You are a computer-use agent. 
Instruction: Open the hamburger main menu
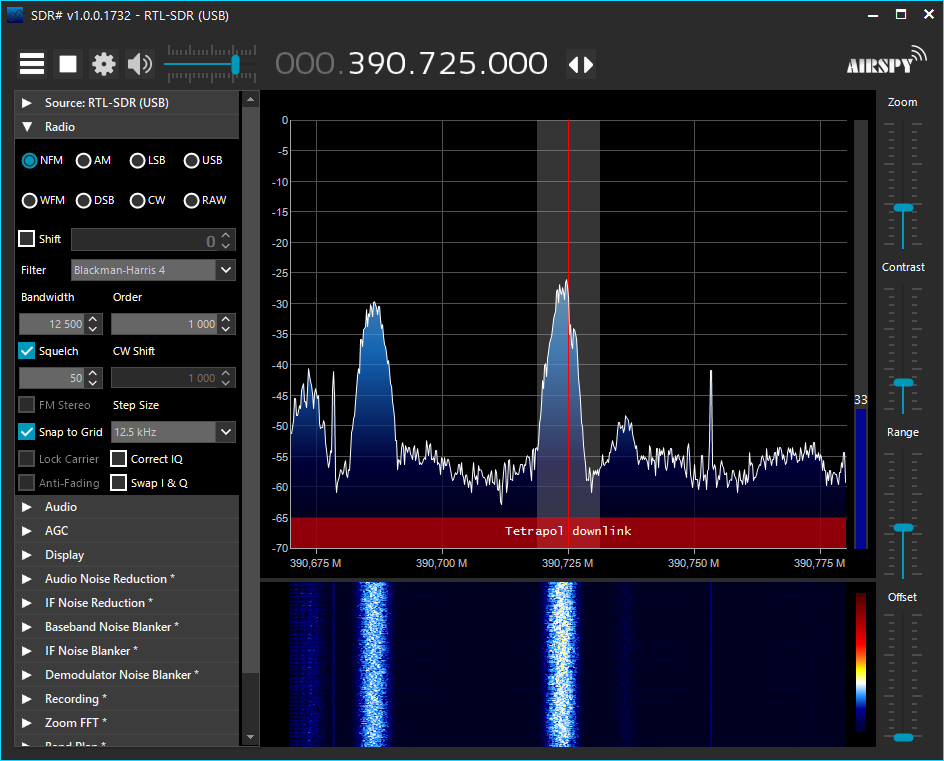click(32, 64)
